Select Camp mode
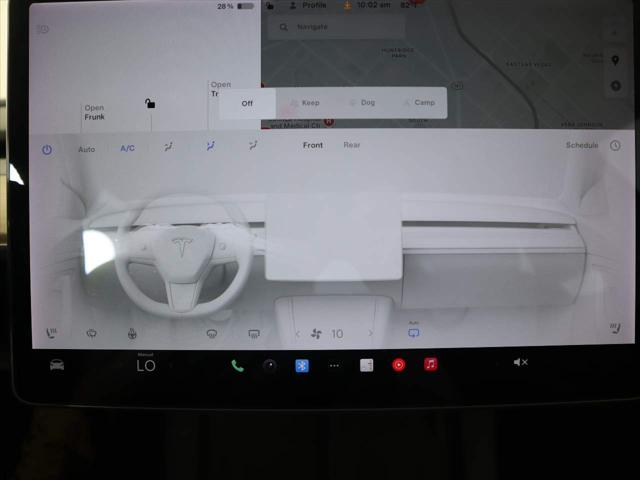The image size is (640, 480). (419, 102)
